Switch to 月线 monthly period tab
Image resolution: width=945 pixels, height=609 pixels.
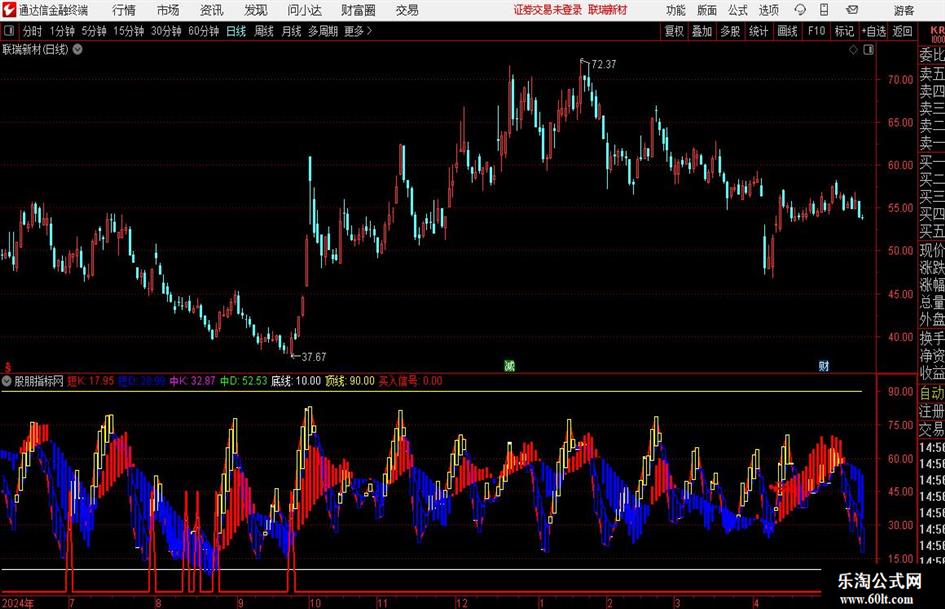[291, 31]
